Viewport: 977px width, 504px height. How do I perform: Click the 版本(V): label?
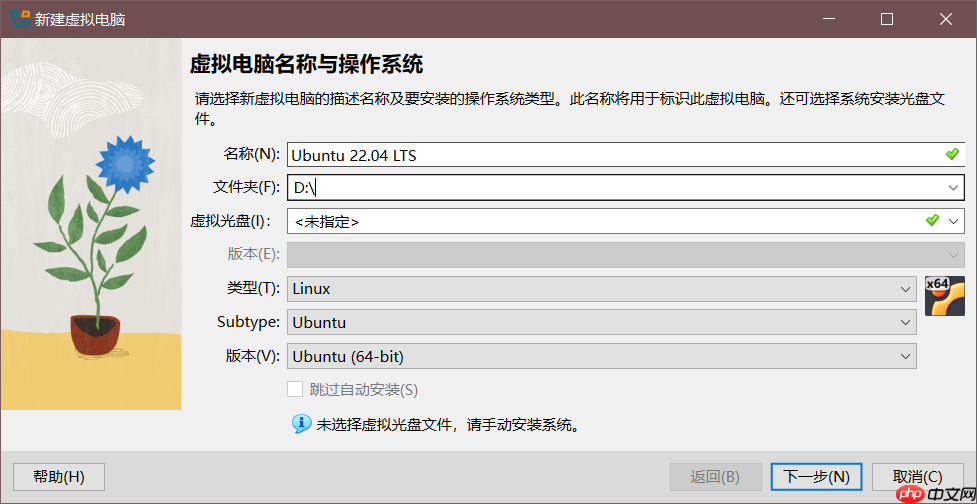[253, 356]
